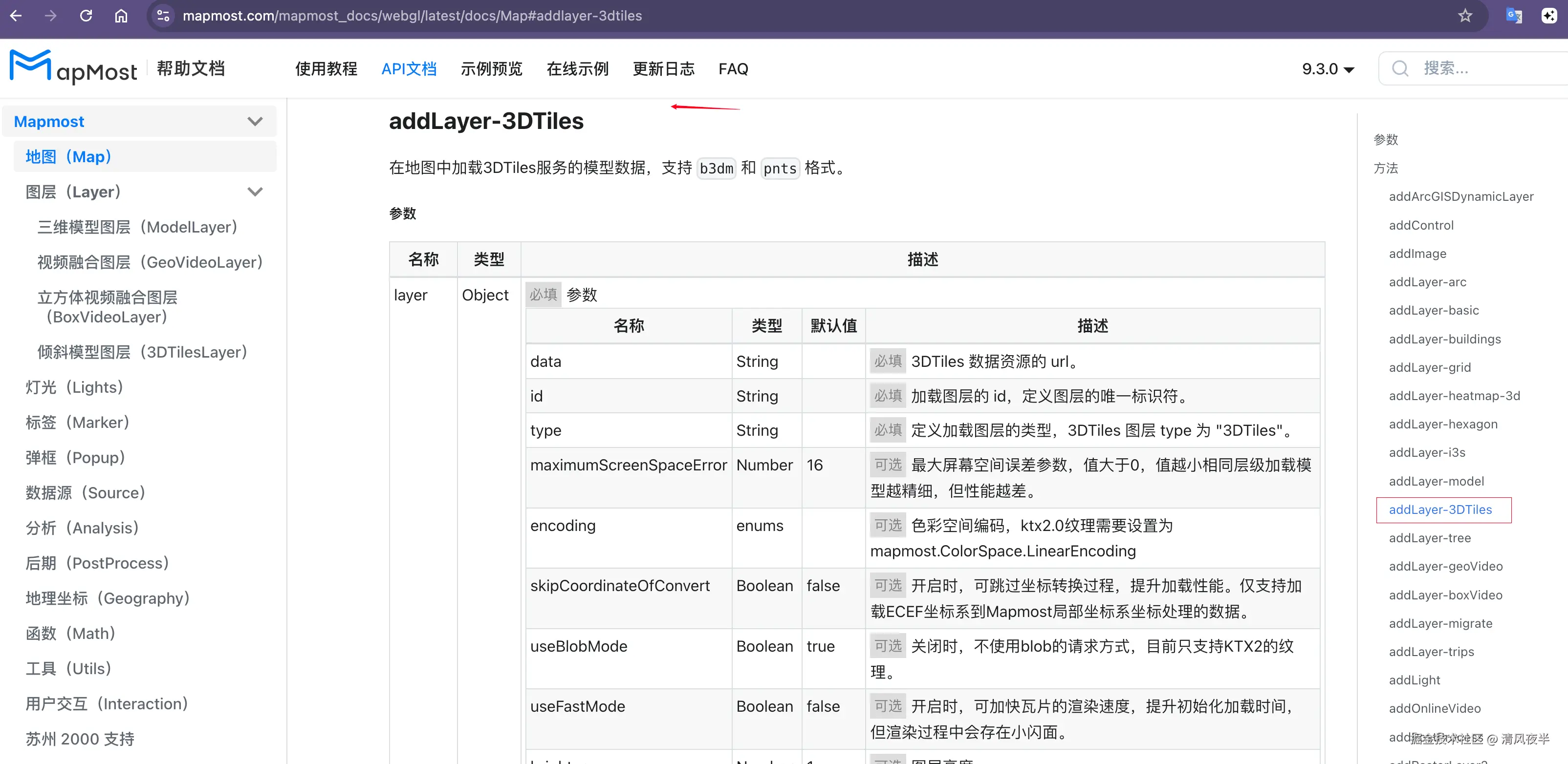
Task: Open the Google Translate extension icon
Action: coord(1513,16)
